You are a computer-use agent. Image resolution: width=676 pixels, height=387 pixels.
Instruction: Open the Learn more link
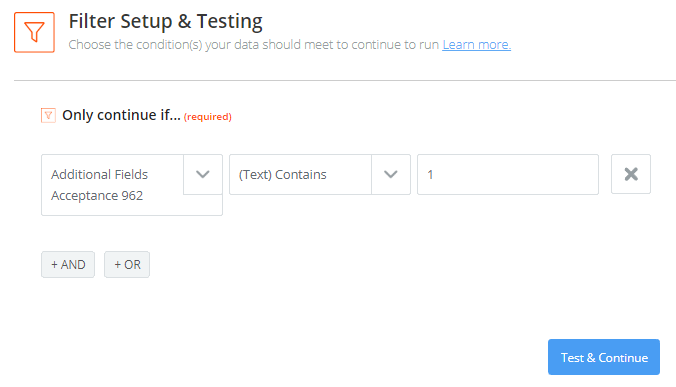[x=476, y=44]
